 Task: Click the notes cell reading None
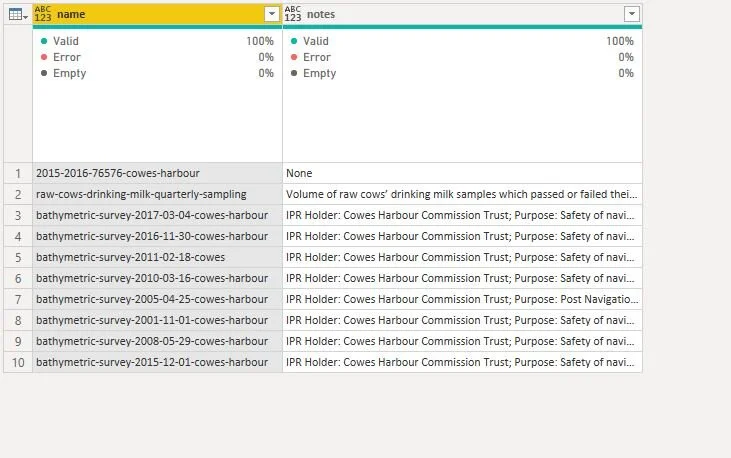click(462, 173)
